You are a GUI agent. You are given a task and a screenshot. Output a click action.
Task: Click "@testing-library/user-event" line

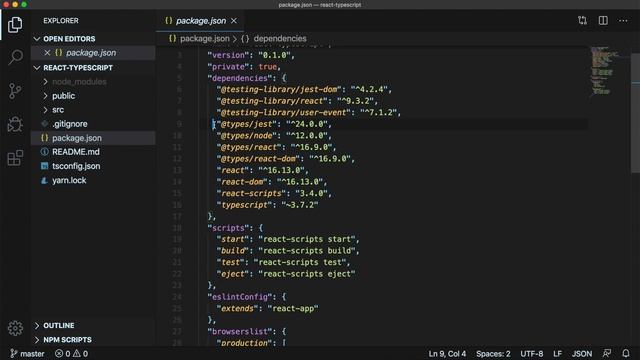tap(309, 112)
